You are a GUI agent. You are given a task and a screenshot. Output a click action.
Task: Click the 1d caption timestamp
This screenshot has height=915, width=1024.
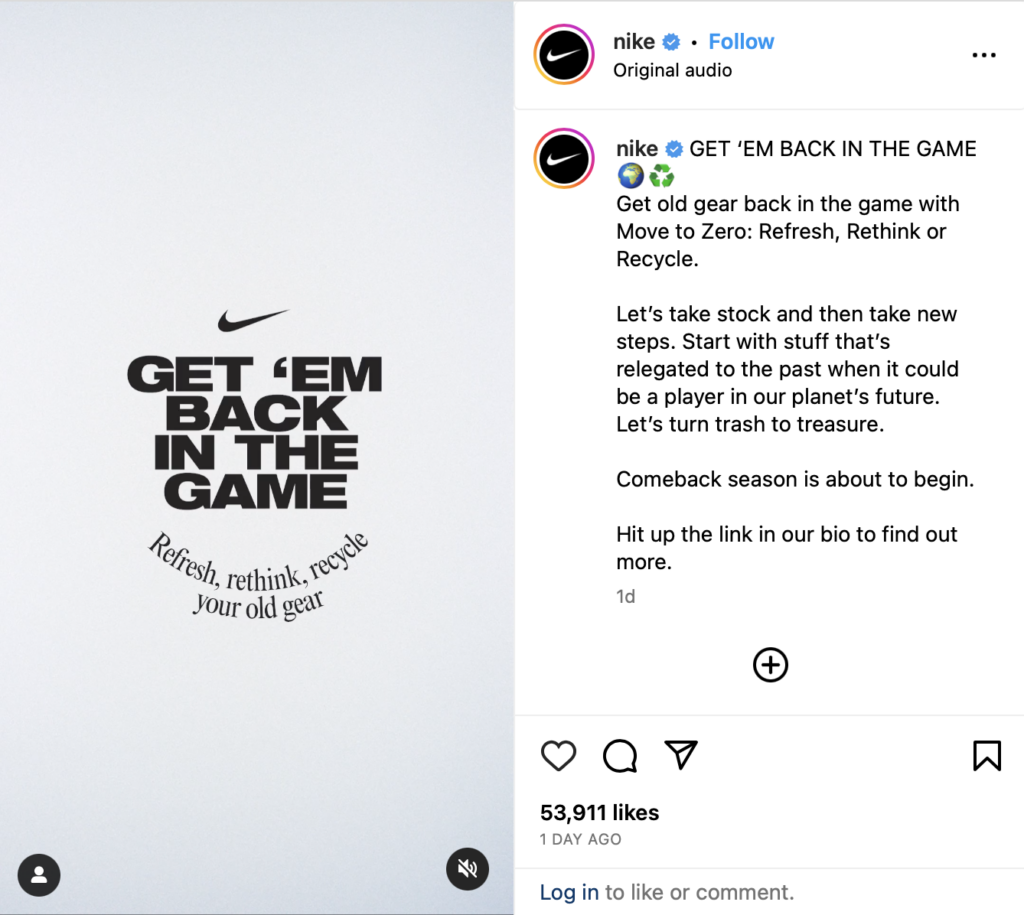click(626, 597)
